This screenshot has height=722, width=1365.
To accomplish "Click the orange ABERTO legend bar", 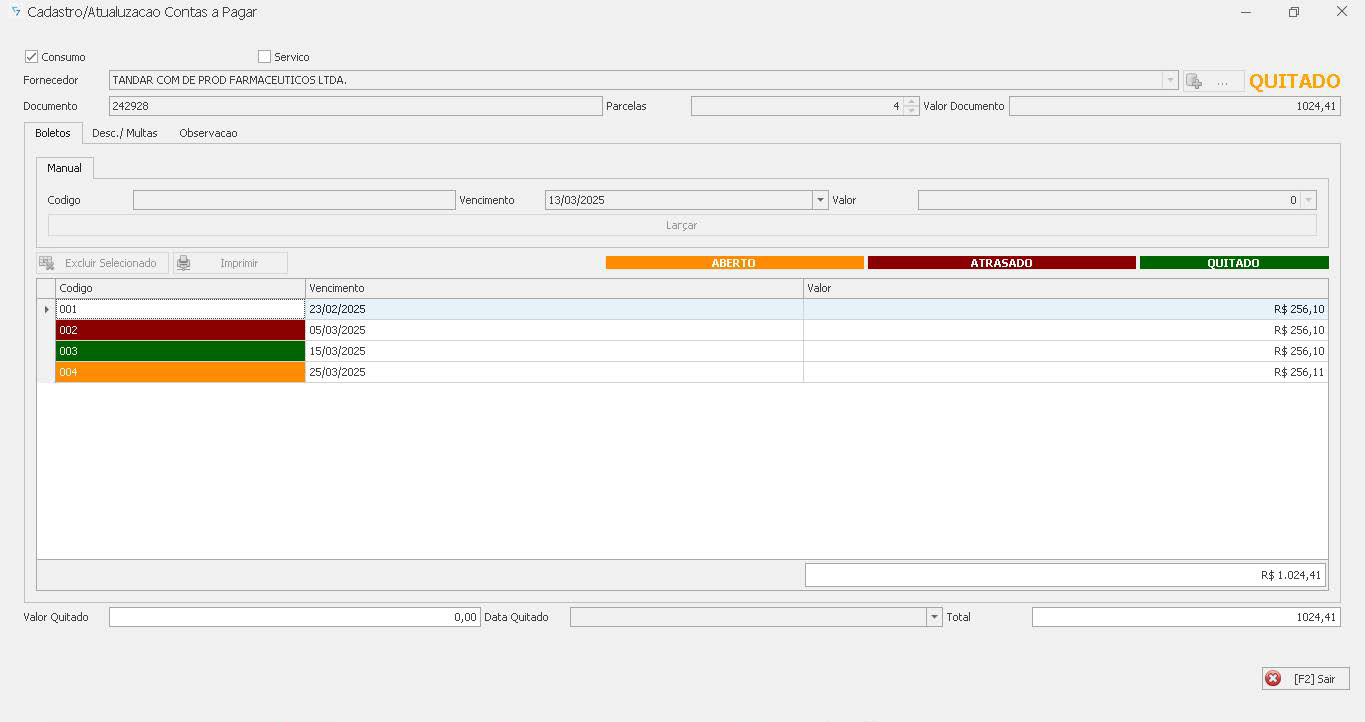I will click(x=734, y=263).
